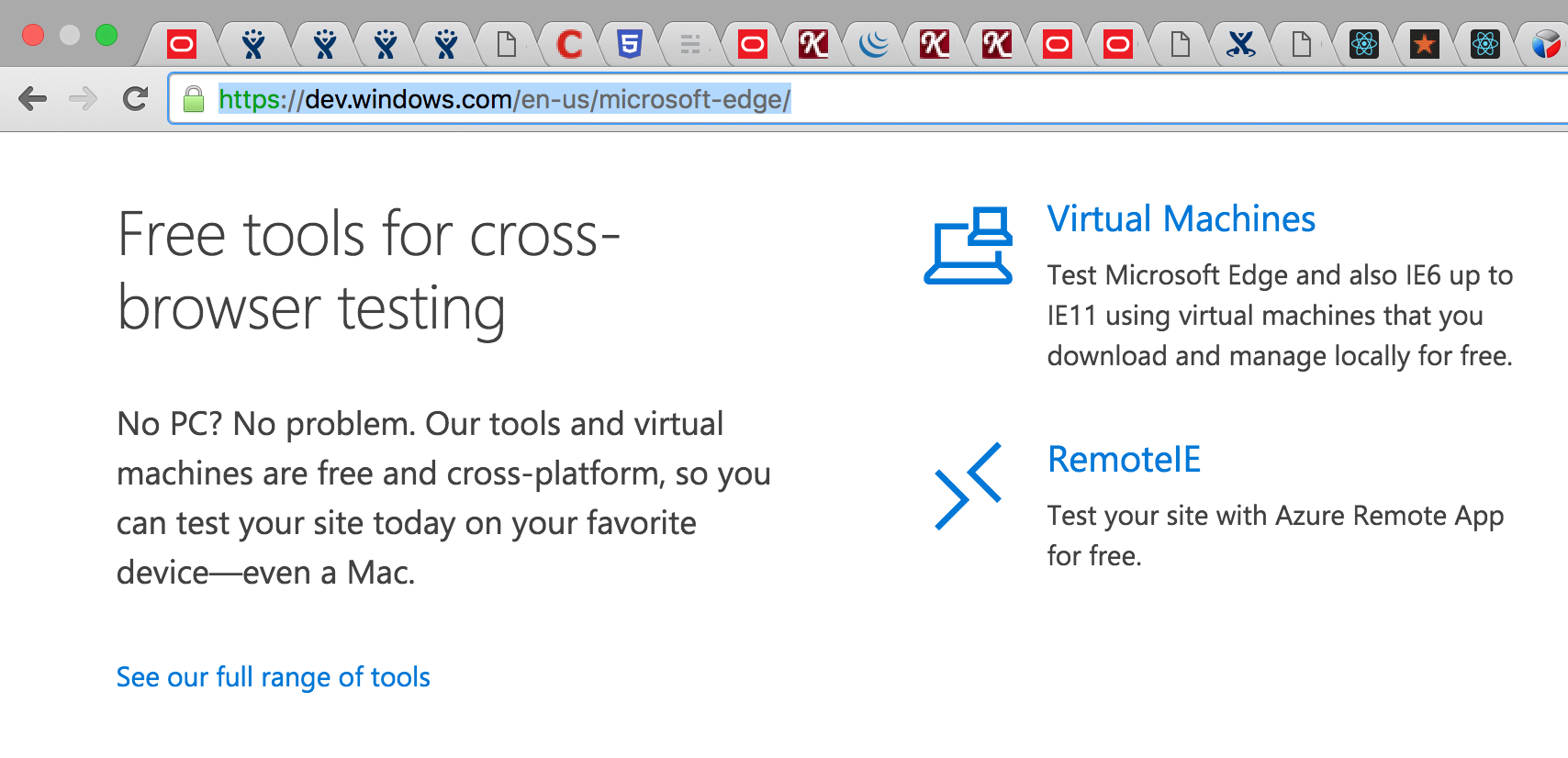Viewport: 1568px width, 758px height.
Task: Open the Virtual Machines link
Action: coord(1182,219)
